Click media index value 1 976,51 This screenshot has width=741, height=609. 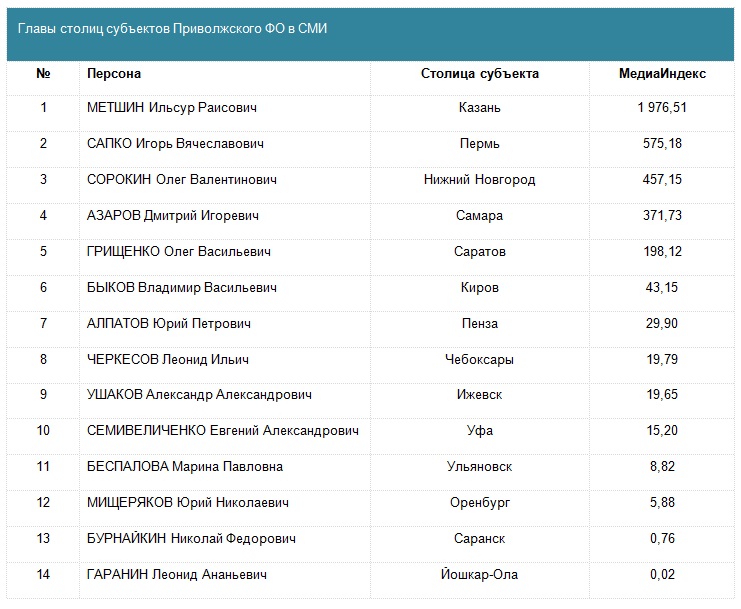(662, 108)
